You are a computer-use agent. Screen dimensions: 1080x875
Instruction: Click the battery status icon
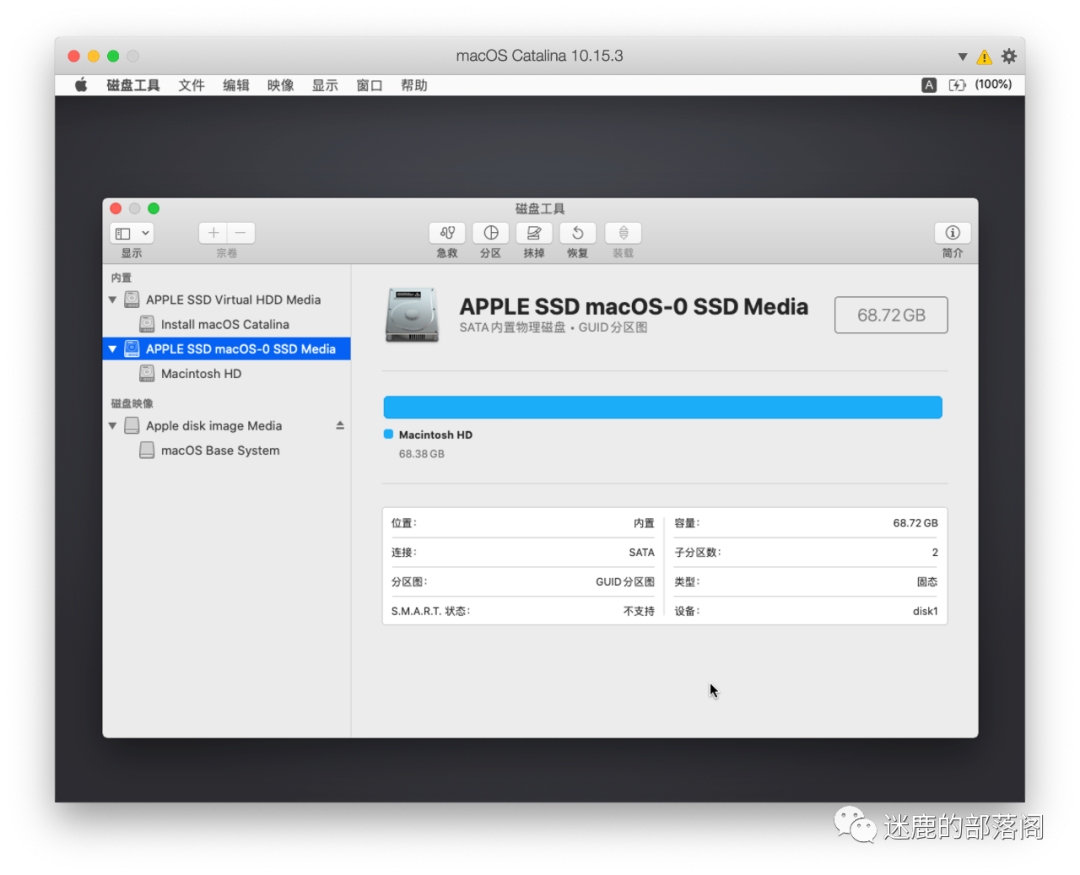pos(957,85)
